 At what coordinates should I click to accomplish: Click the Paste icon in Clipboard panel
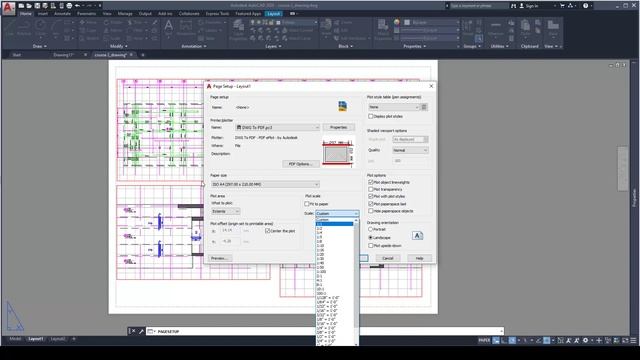point(525,28)
